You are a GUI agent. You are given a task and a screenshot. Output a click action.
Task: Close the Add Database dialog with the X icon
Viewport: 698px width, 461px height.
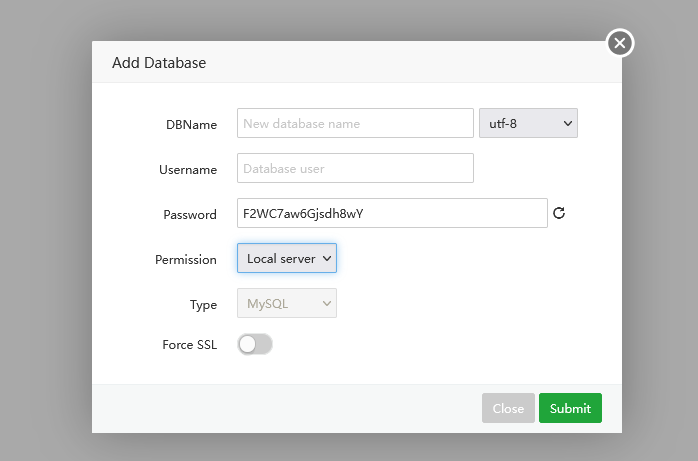pyautogui.click(x=620, y=43)
